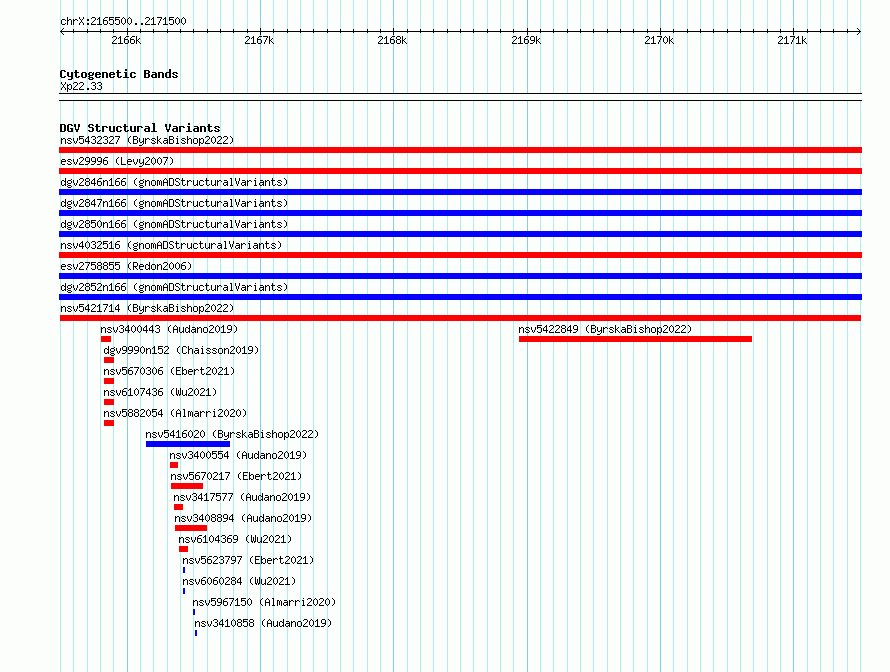Click the red bar under nsv5670217
The height and width of the screenshot is (672, 890).
pos(187,486)
